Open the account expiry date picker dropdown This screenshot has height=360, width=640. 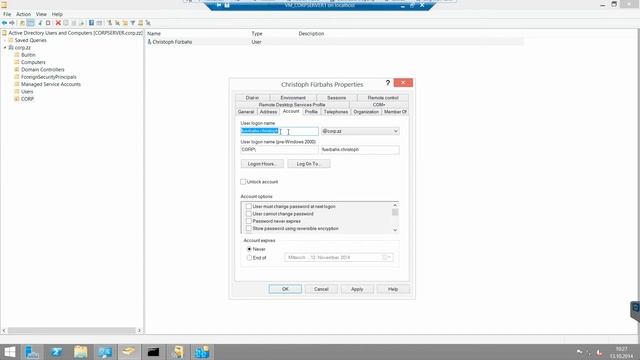click(x=387, y=258)
